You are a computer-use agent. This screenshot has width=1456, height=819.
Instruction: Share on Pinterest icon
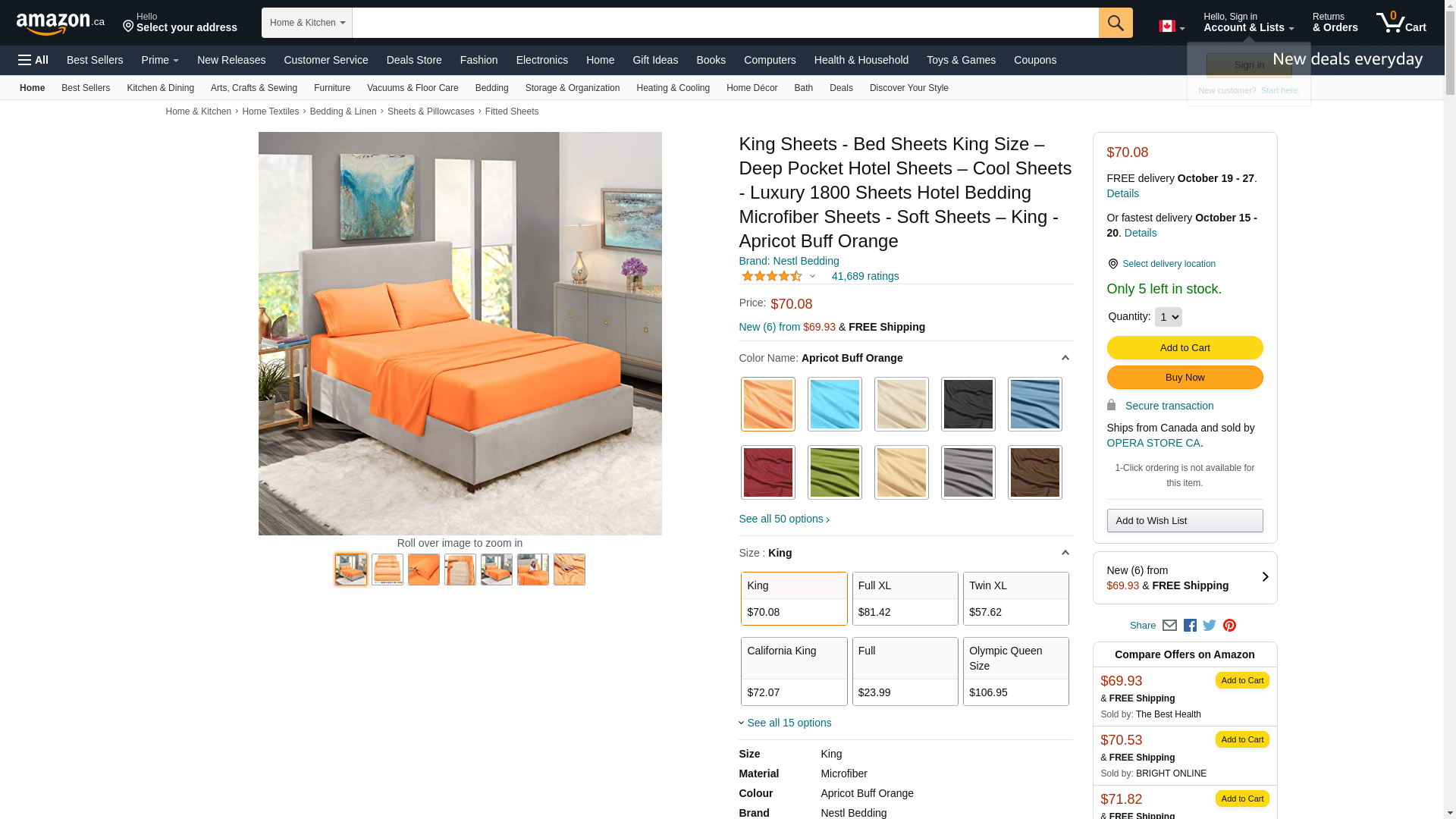coord(1229,626)
